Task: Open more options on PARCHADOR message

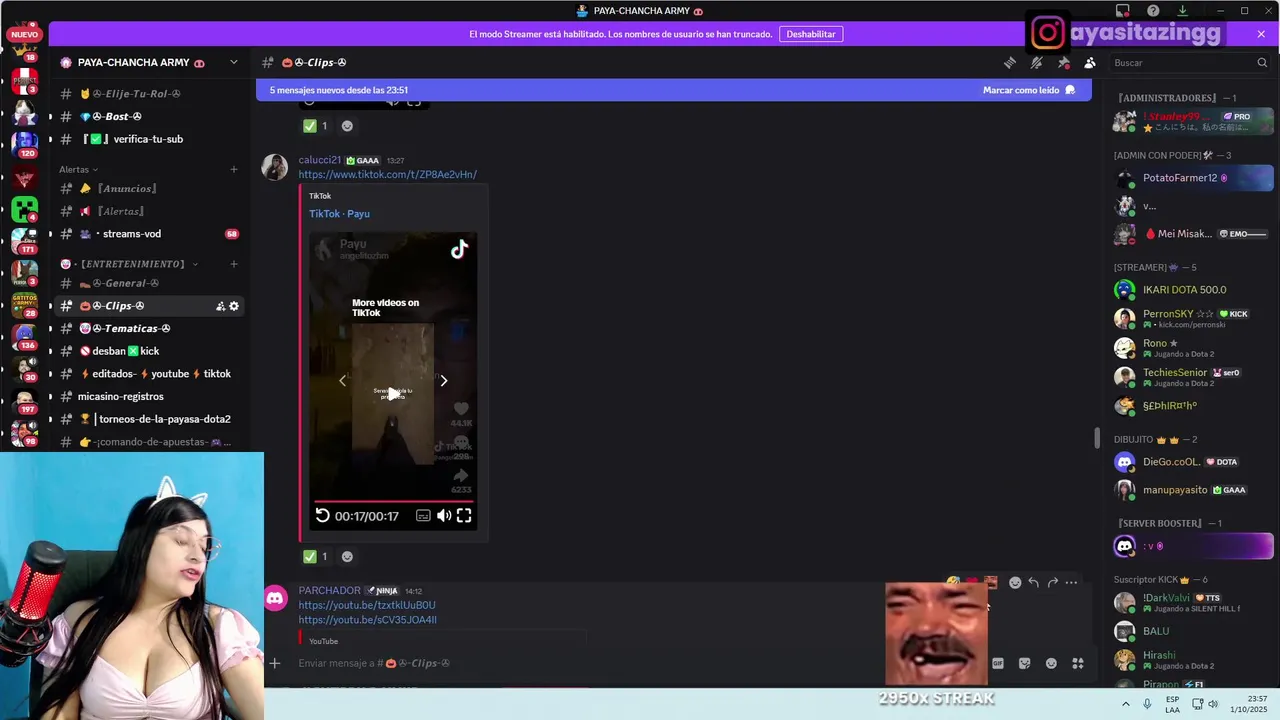Action: coord(1071,582)
